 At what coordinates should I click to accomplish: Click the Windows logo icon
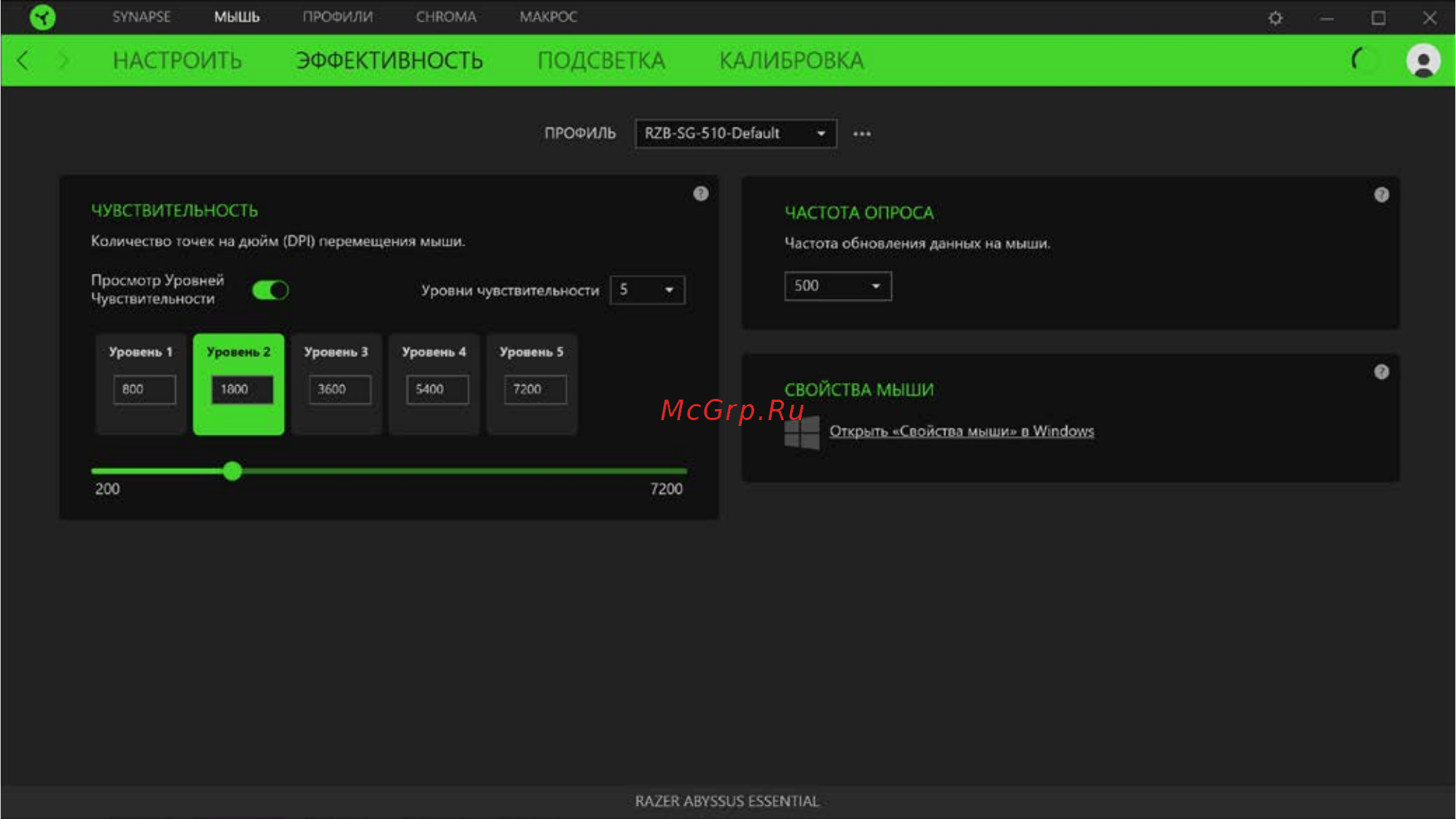[x=802, y=432]
